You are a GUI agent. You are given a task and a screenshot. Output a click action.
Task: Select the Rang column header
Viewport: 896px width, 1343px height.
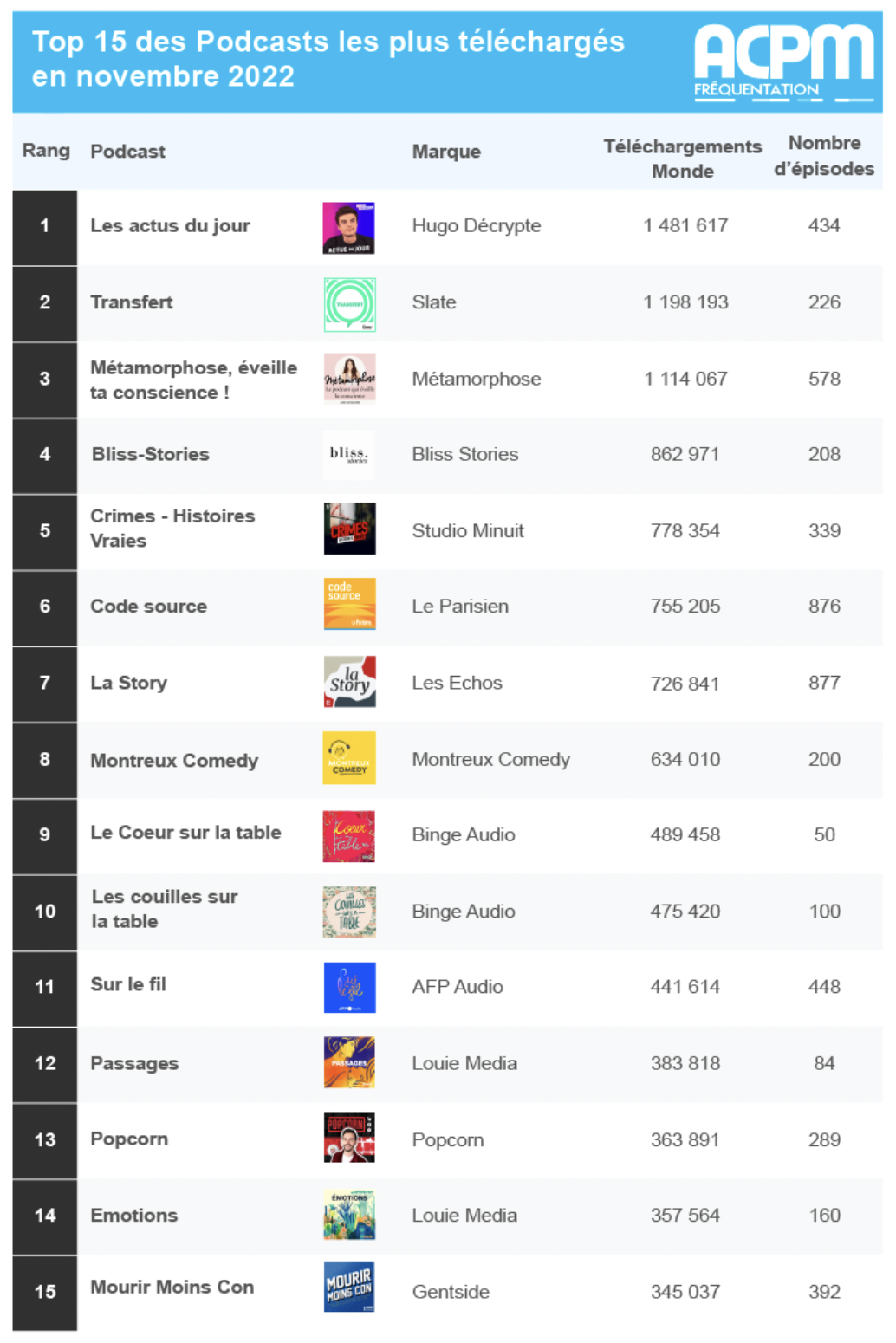point(46,151)
